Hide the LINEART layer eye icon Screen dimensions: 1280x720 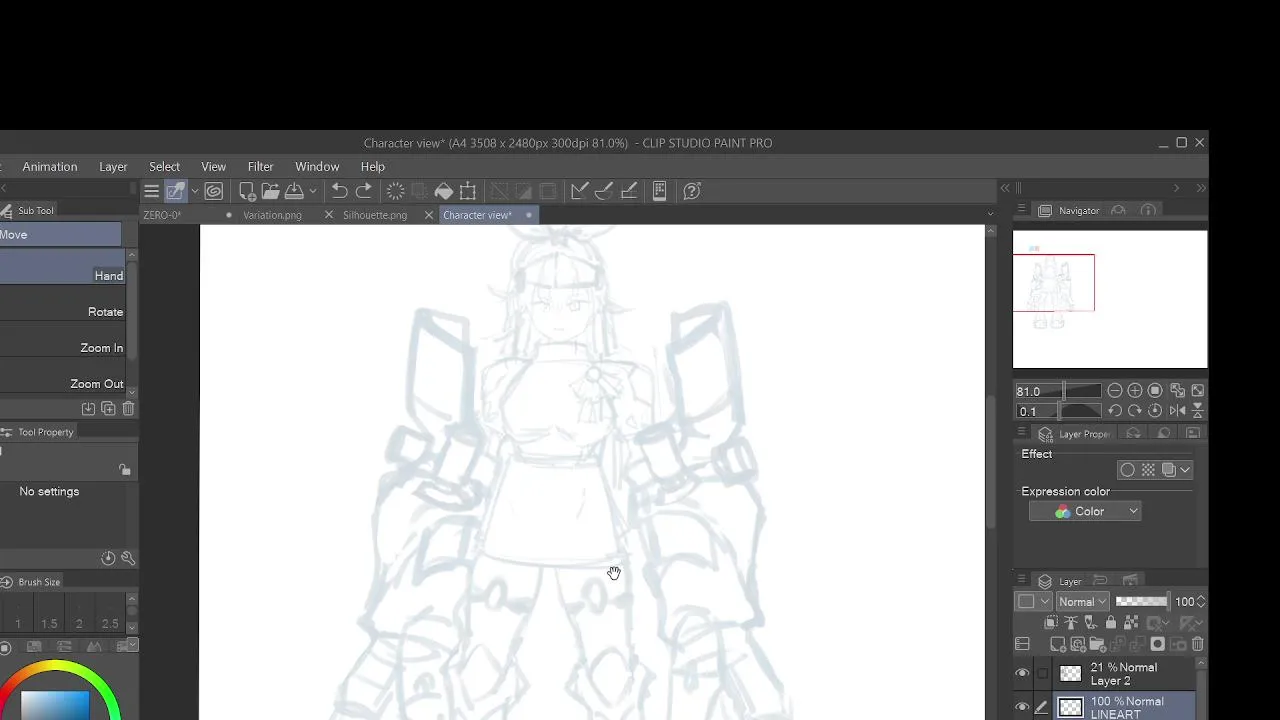point(1022,708)
